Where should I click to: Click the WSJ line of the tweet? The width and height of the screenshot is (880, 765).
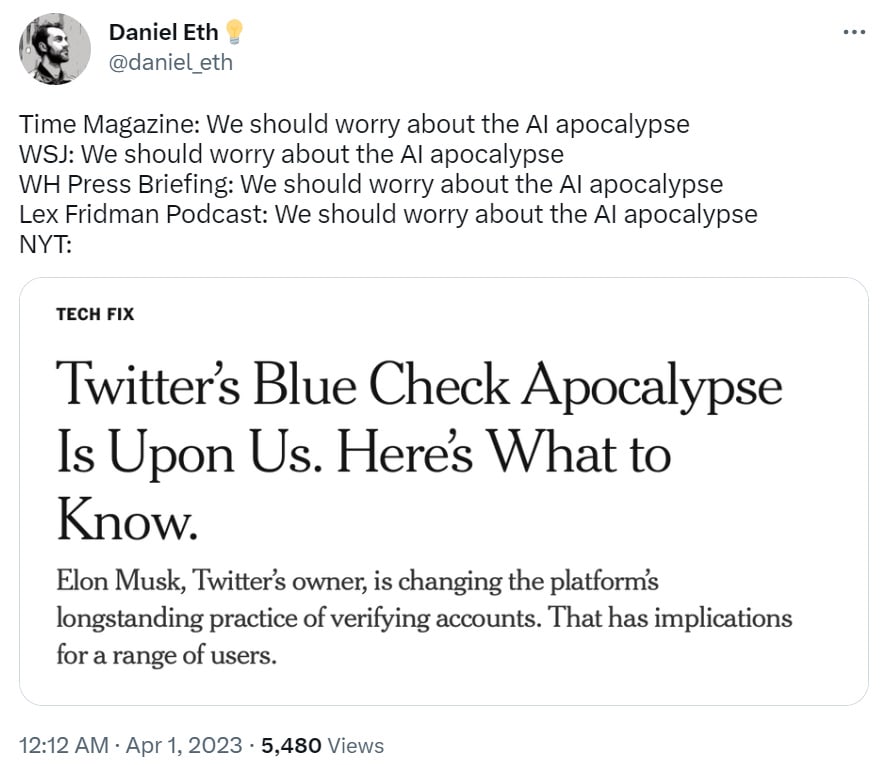(x=291, y=155)
